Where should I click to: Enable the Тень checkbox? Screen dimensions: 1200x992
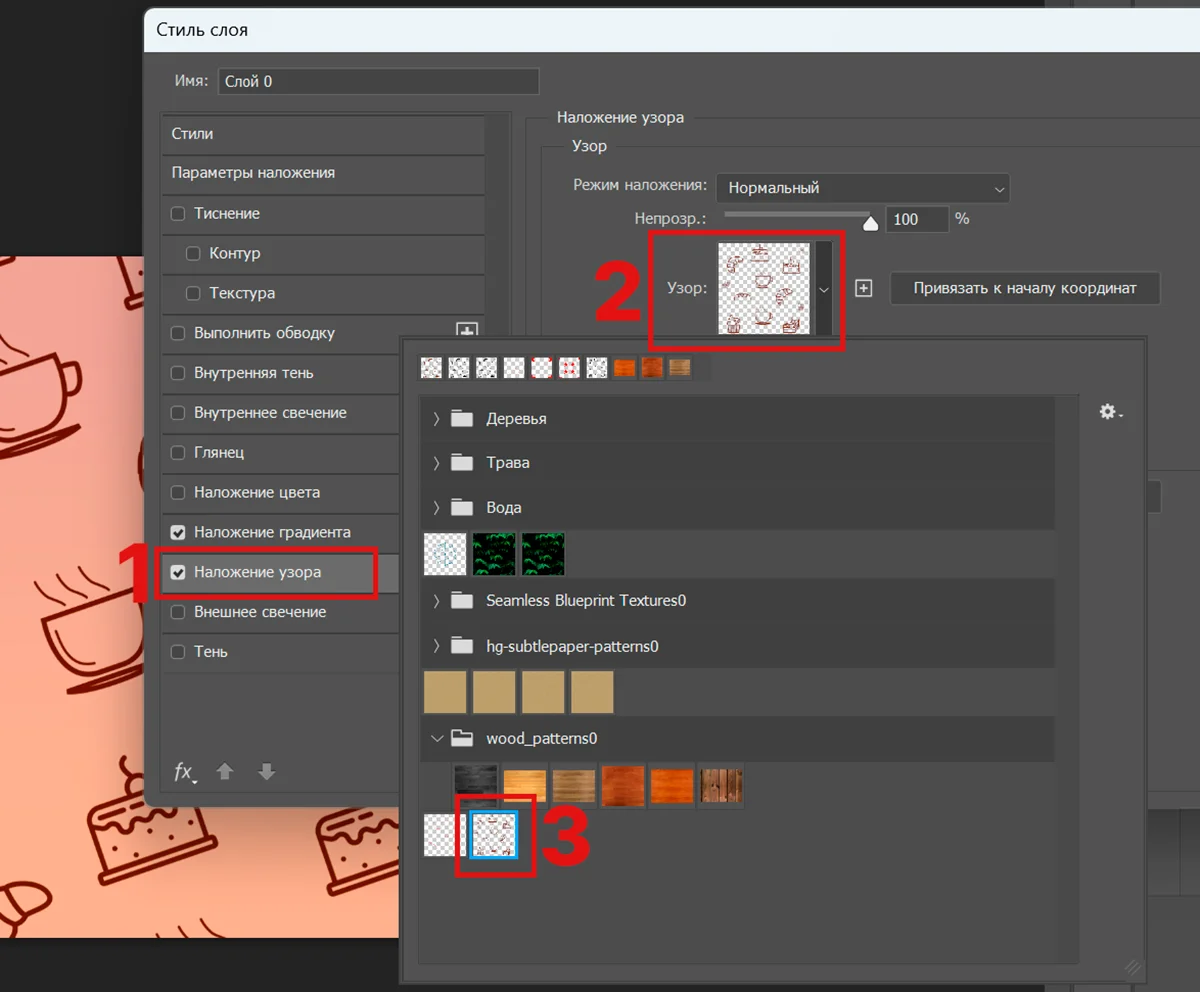[178, 652]
